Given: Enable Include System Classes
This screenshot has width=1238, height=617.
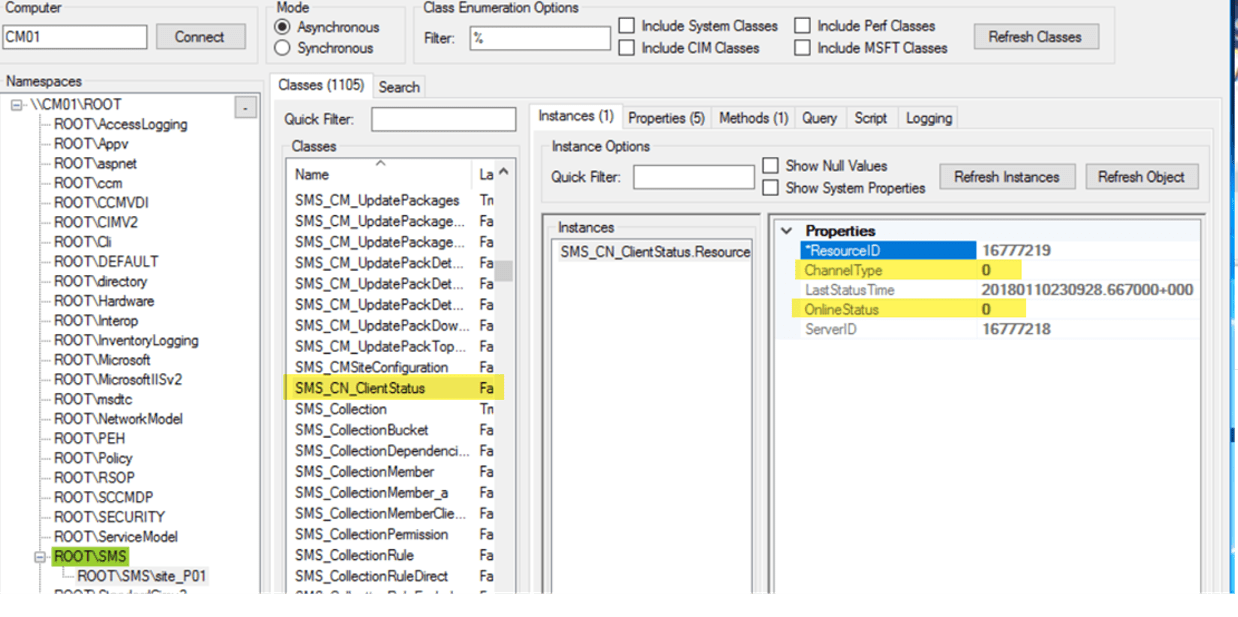Looking at the screenshot, I should pos(626,26).
